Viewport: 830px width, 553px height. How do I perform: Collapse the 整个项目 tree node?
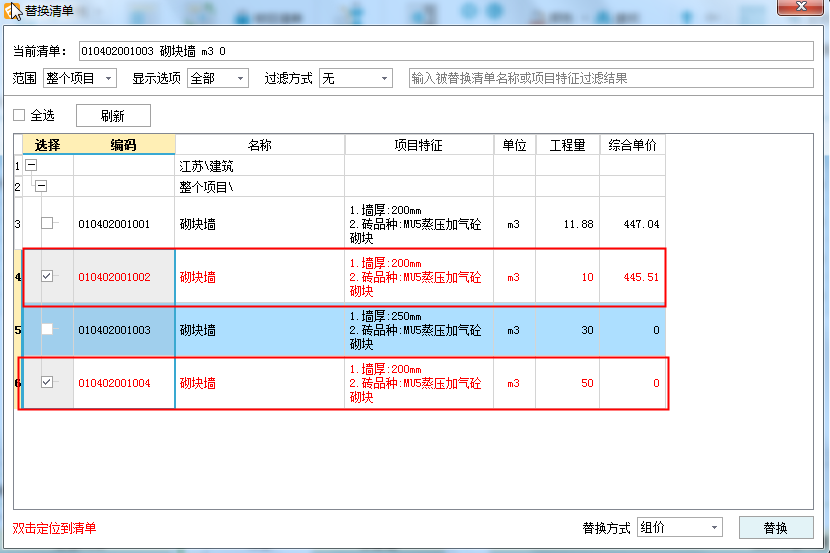coord(41,186)
